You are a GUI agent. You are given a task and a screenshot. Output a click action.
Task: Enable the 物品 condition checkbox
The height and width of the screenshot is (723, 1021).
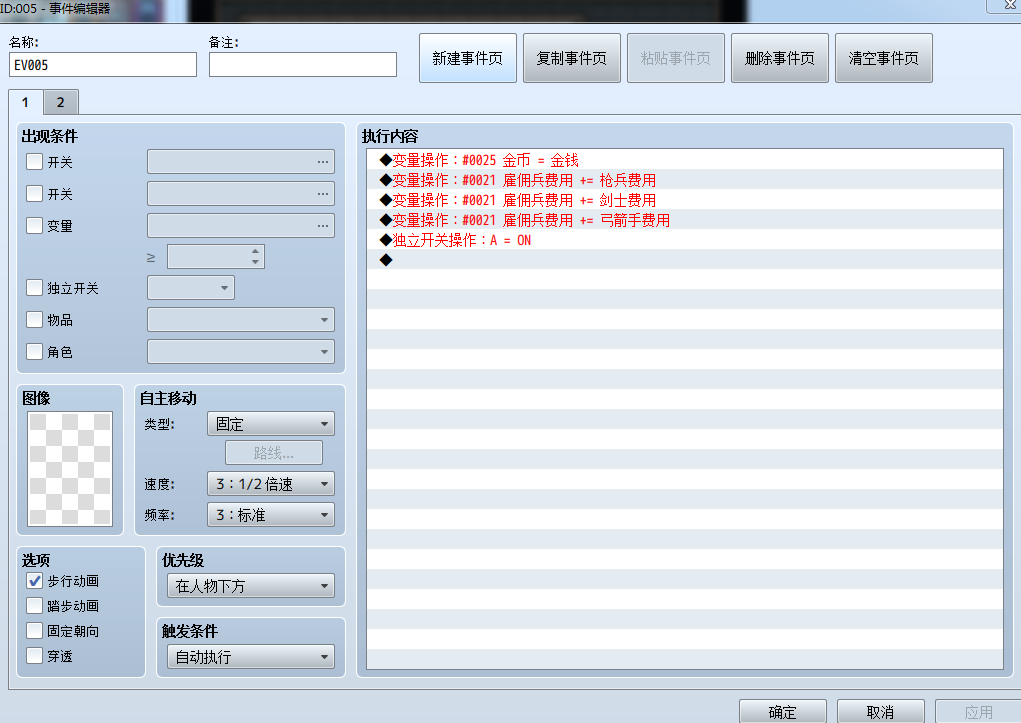tap(35, 319)
